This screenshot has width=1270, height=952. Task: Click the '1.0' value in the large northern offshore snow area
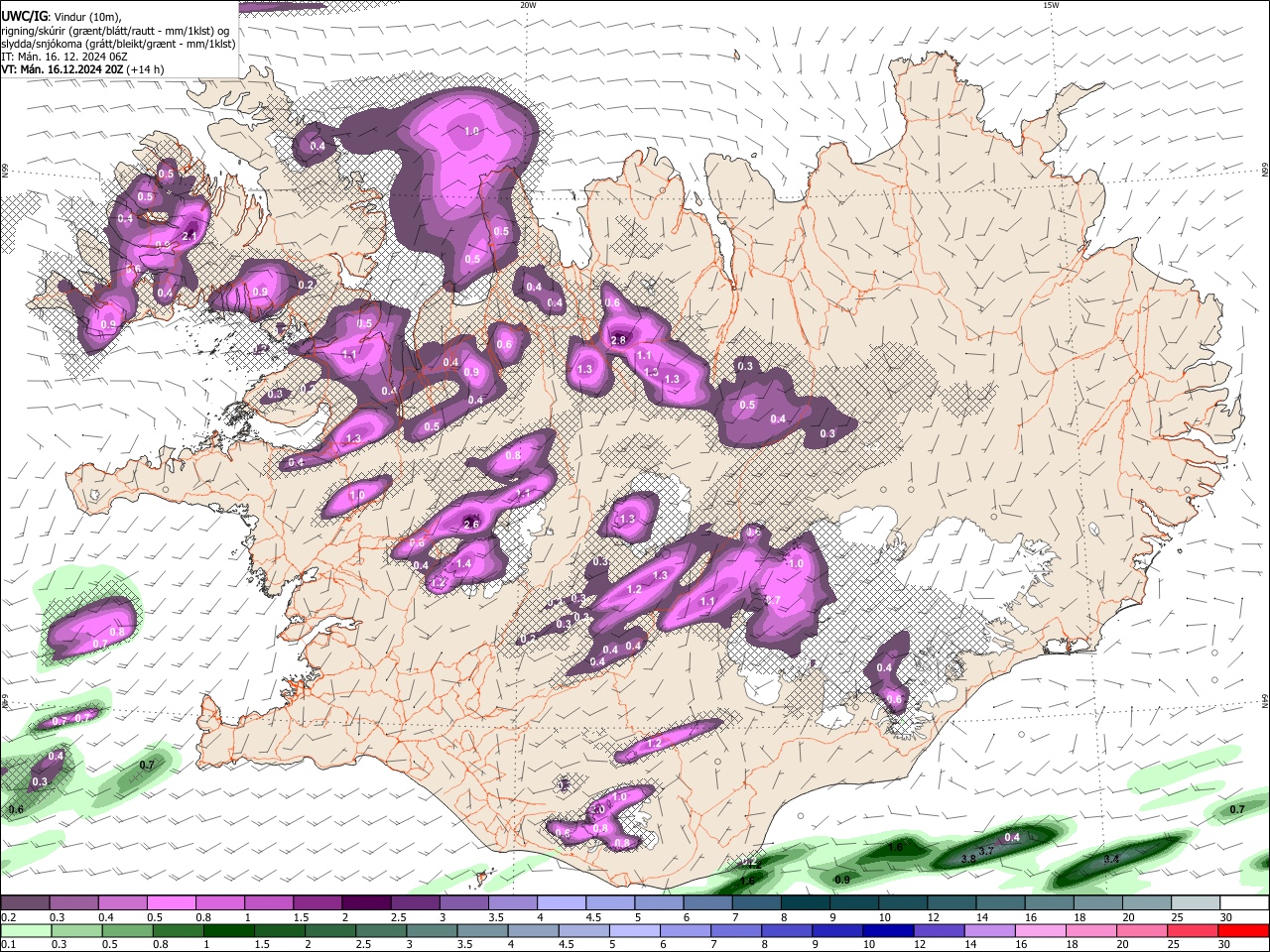[472, 131]
